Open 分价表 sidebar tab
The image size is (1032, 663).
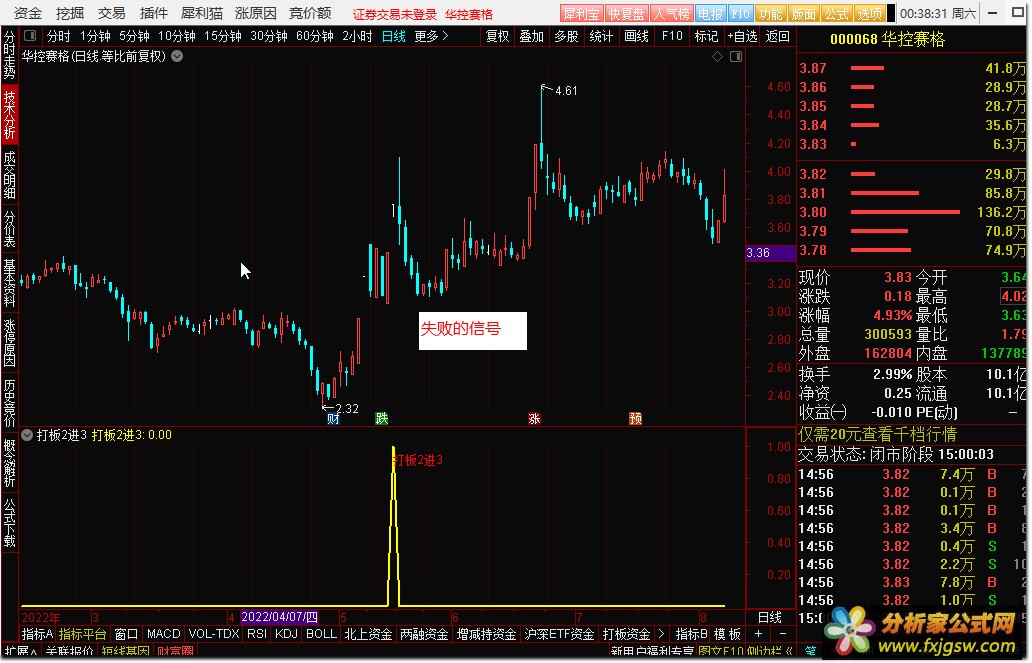coord(9,228)
